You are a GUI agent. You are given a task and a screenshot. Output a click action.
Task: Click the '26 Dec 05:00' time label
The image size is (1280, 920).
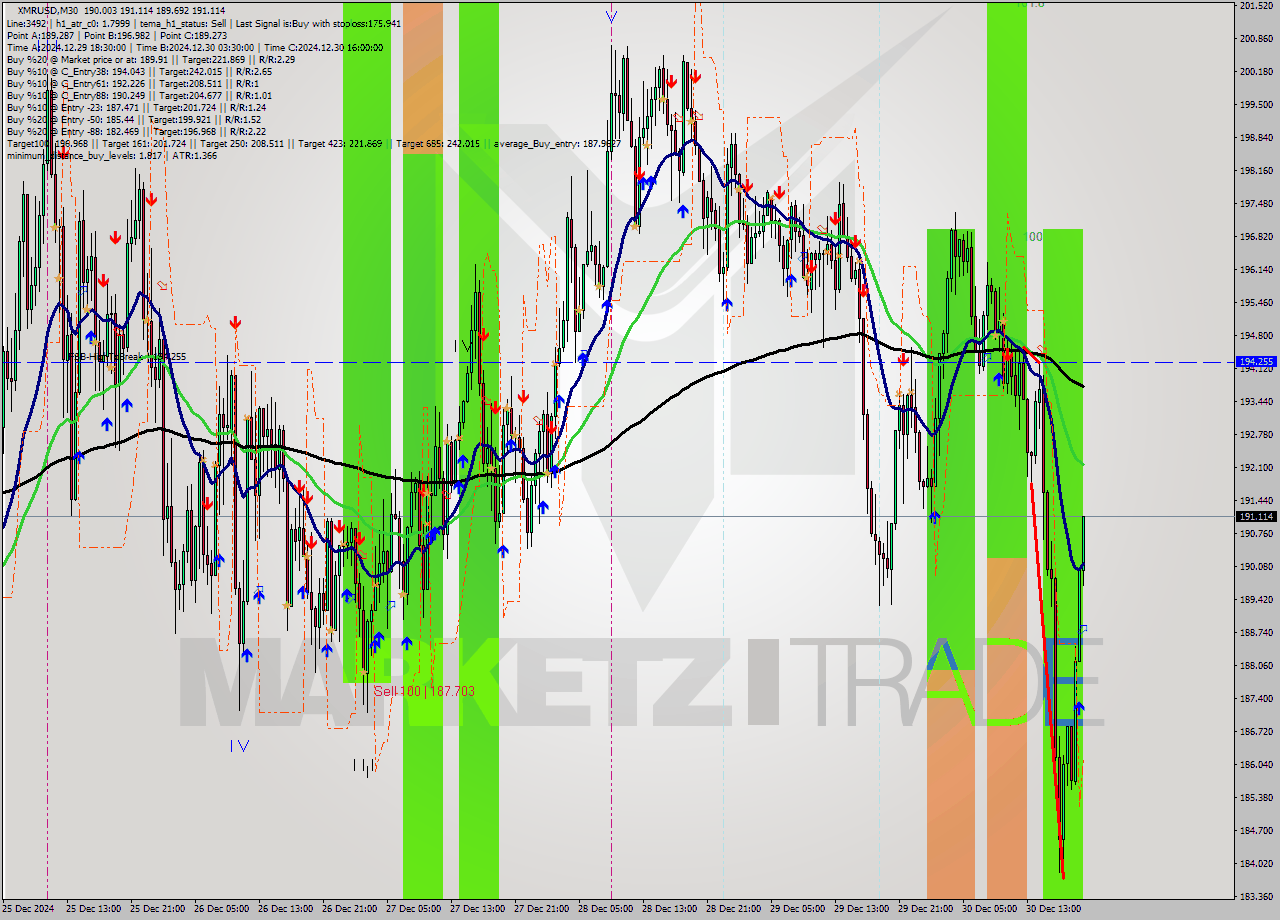click(x=221, y=909)
